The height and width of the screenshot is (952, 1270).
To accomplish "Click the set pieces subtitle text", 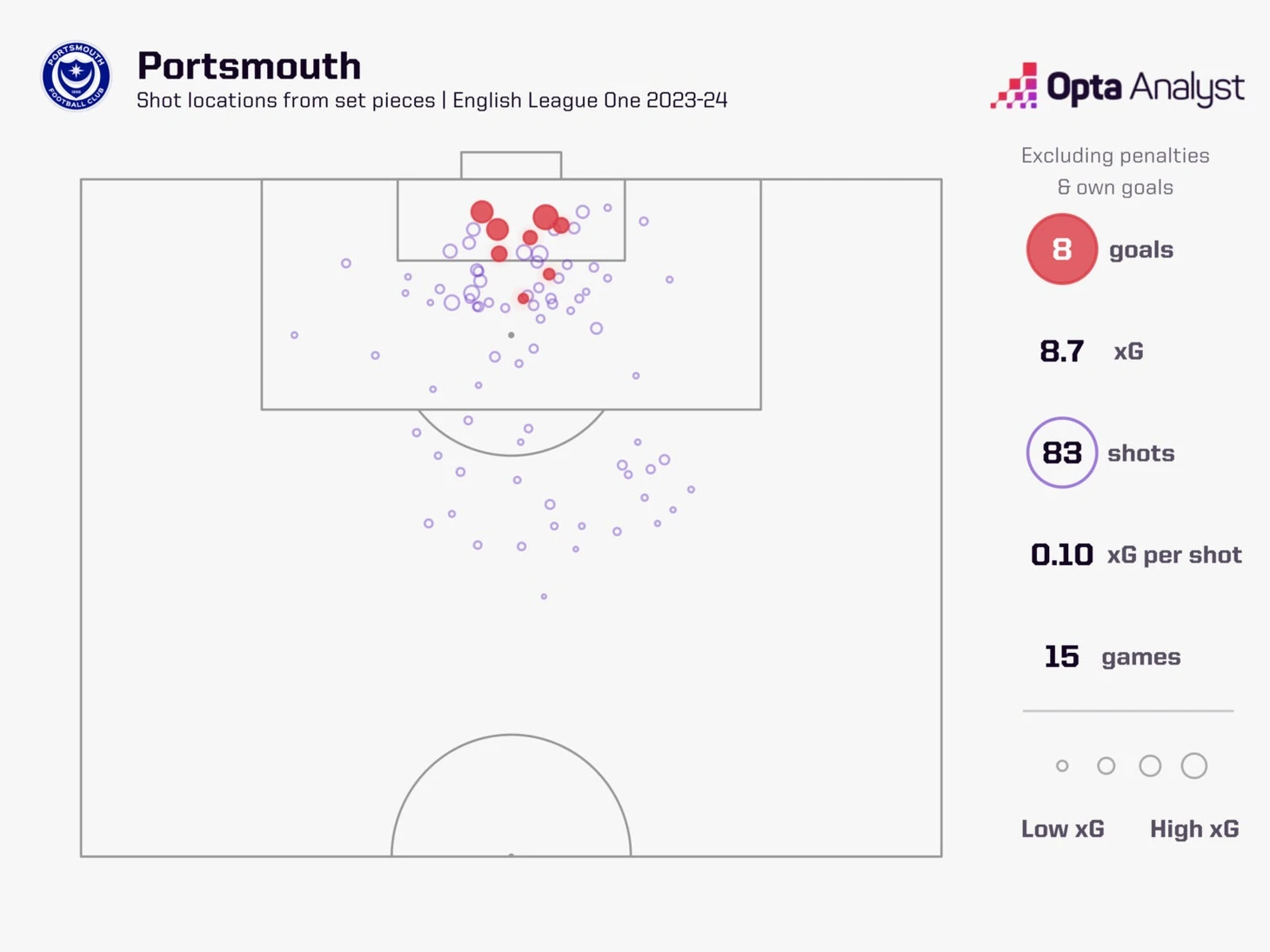I will 431,101.
